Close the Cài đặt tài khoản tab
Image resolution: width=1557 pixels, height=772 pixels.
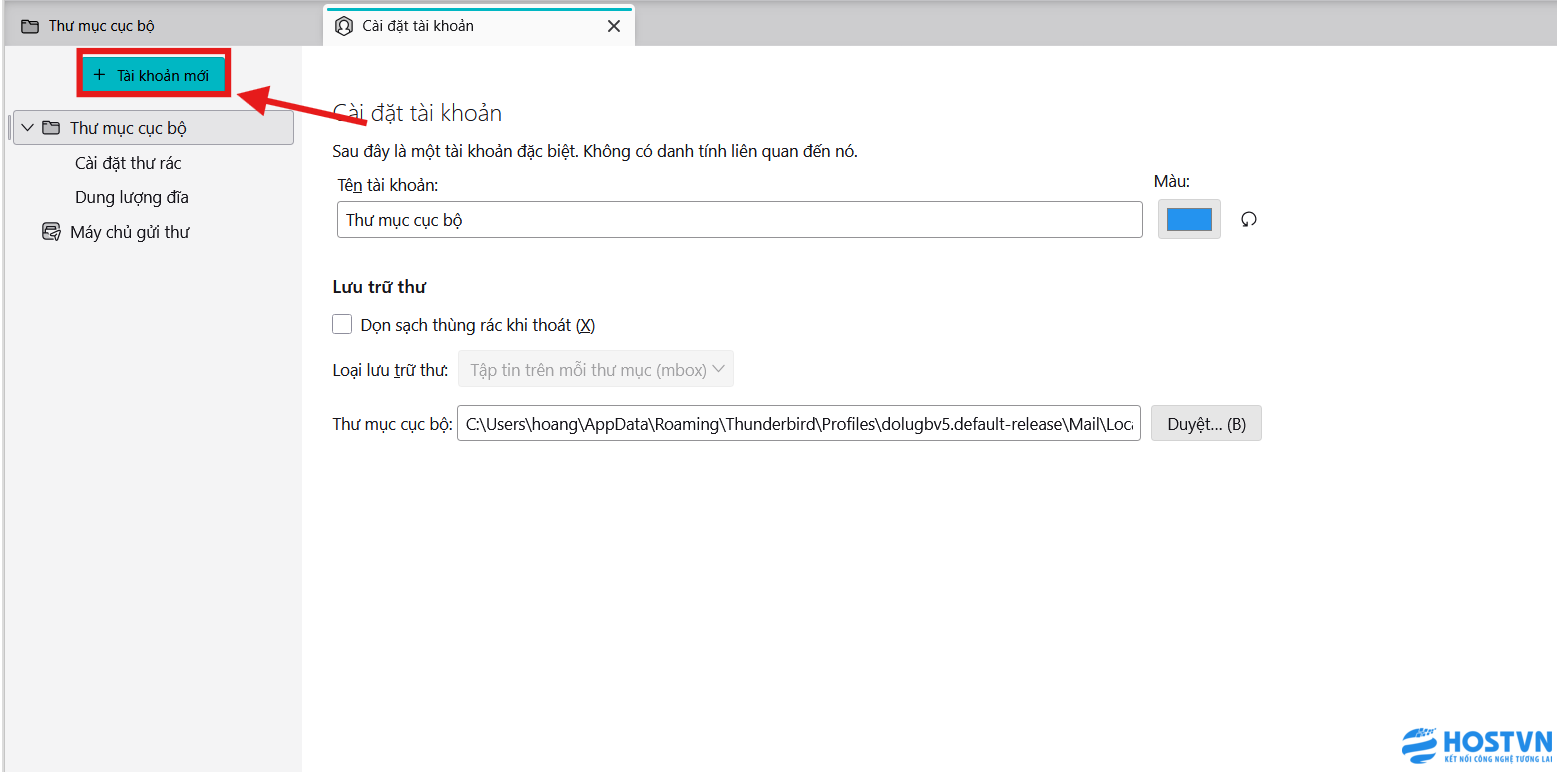tap(614, 26)
